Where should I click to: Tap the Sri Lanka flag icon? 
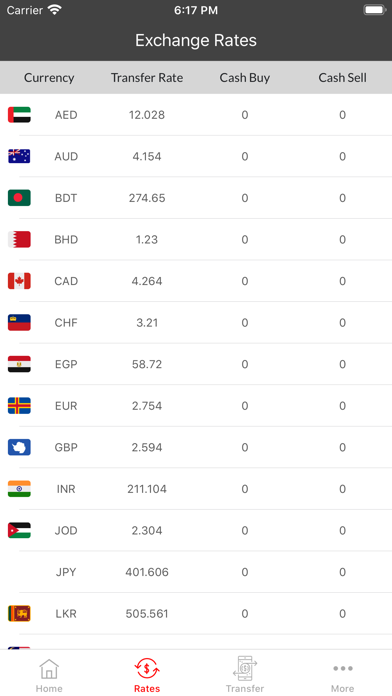point(19,613)
